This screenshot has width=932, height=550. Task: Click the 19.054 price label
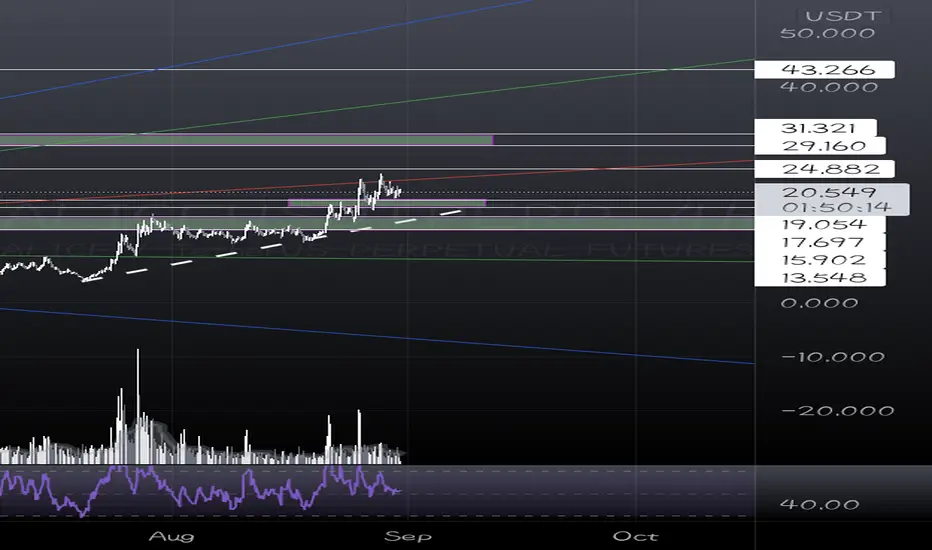(820, 224)
